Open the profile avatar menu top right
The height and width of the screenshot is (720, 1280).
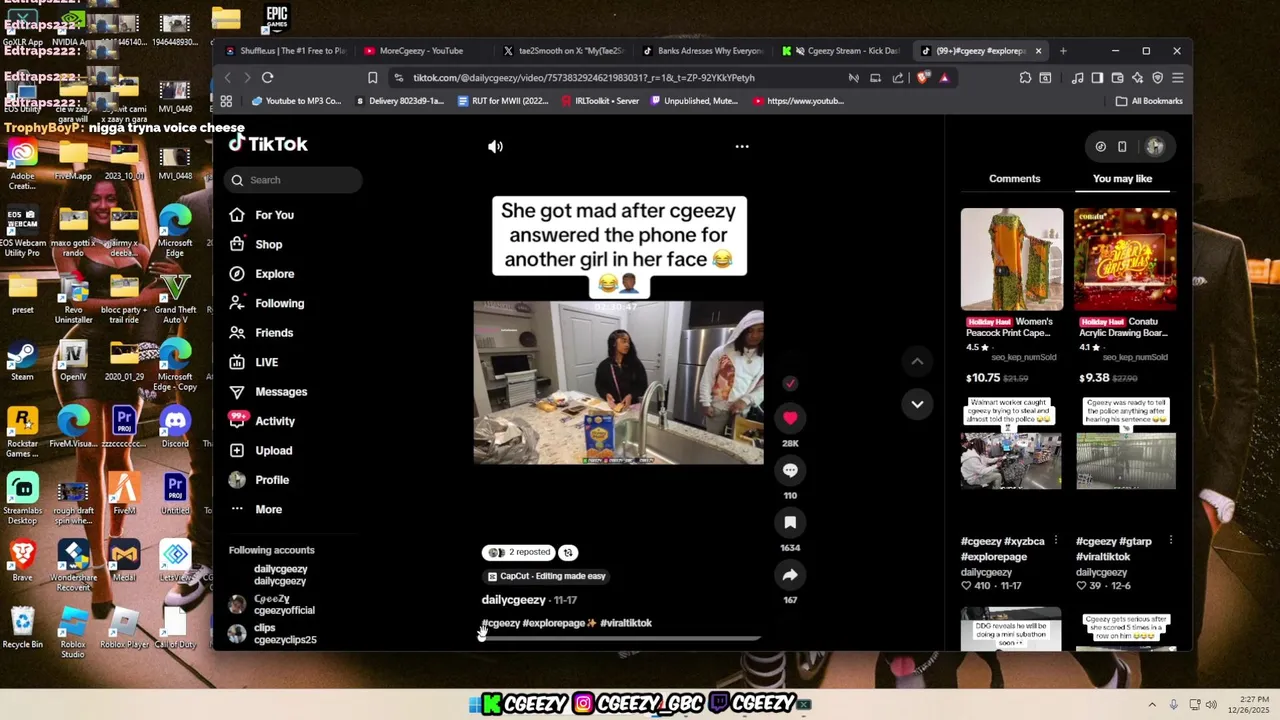click(x=1155, y=147)
